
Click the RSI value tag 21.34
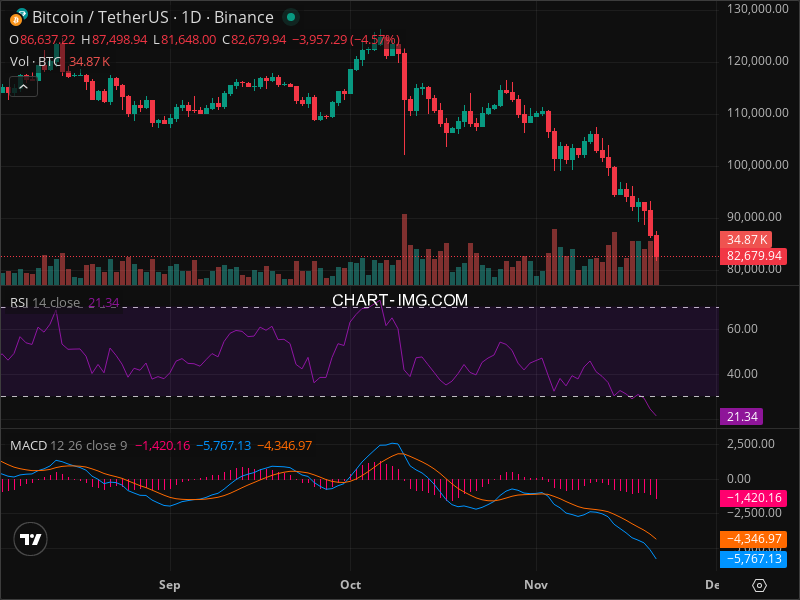[x=740, y=416]
